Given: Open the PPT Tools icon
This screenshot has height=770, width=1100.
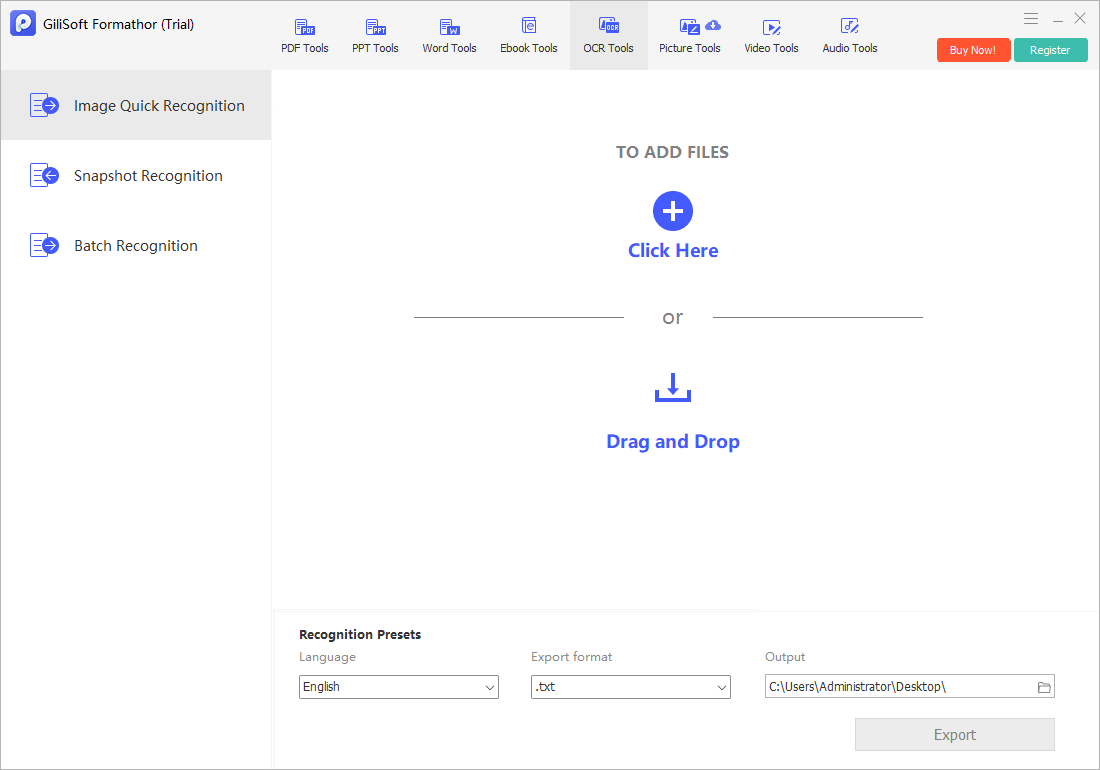Looking at the screenshot, I should [x=375, y=27].
